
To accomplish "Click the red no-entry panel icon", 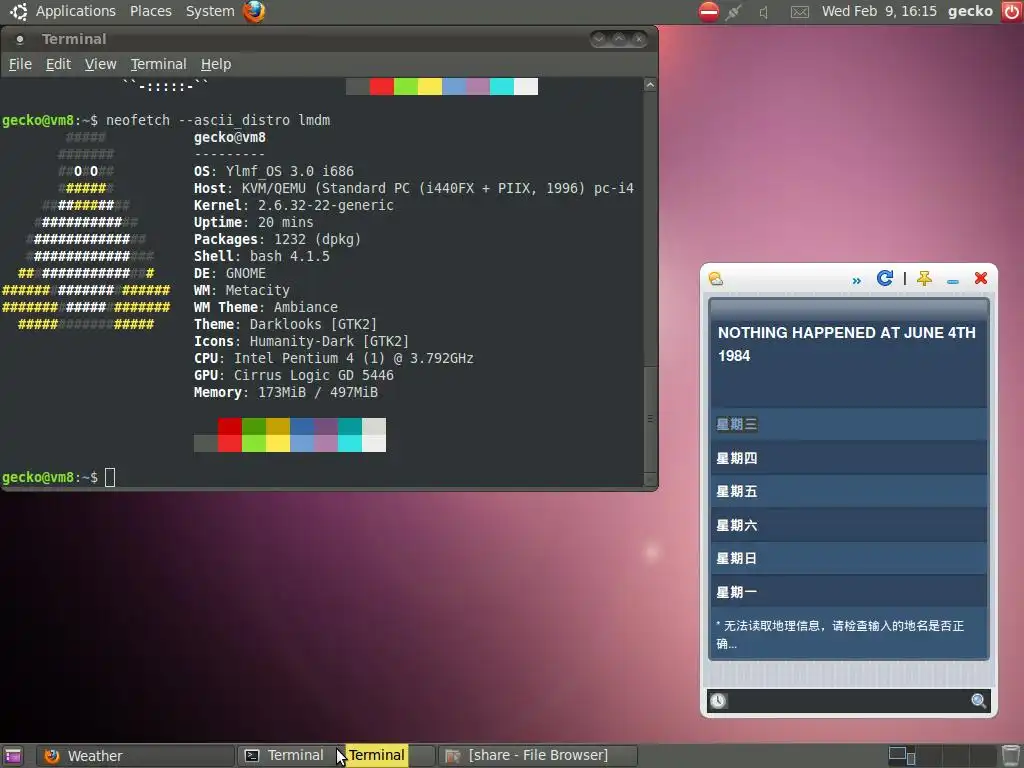I will point(709,12).
